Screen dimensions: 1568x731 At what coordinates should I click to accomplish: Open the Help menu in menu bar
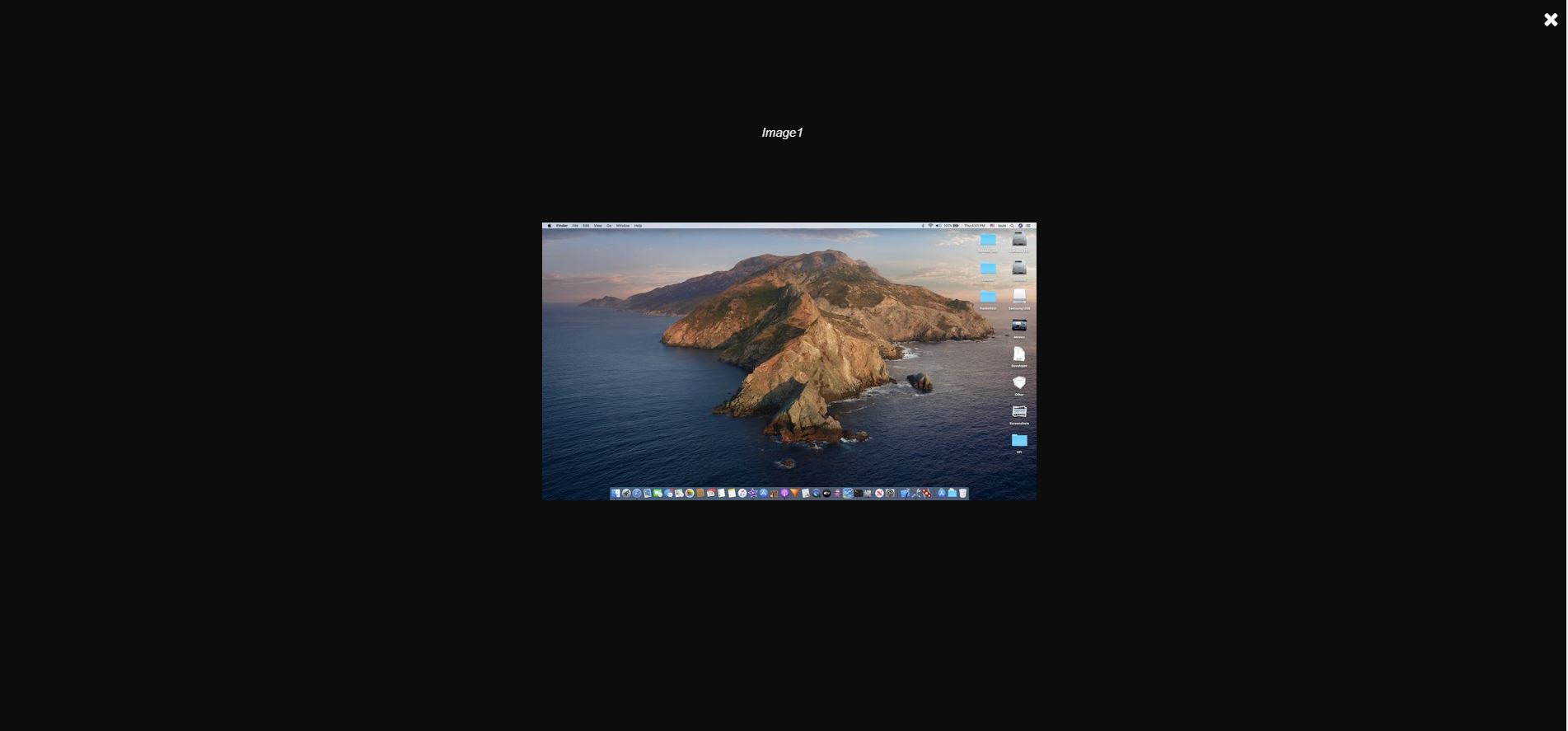coord(638,226)
